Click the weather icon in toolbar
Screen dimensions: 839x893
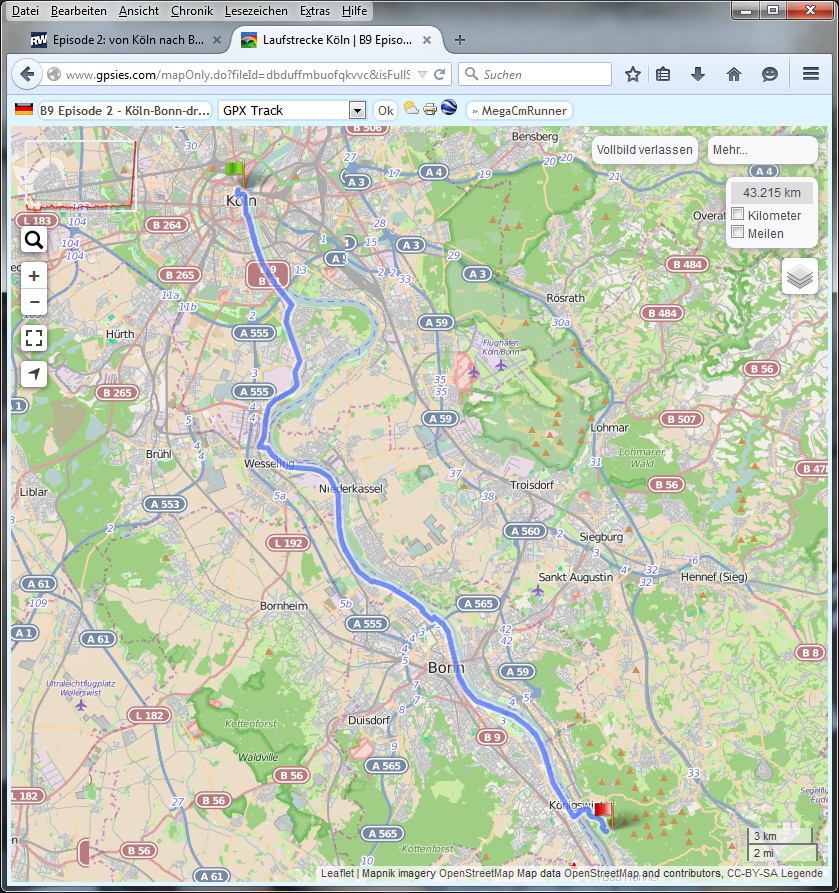(x=411, y=110)
